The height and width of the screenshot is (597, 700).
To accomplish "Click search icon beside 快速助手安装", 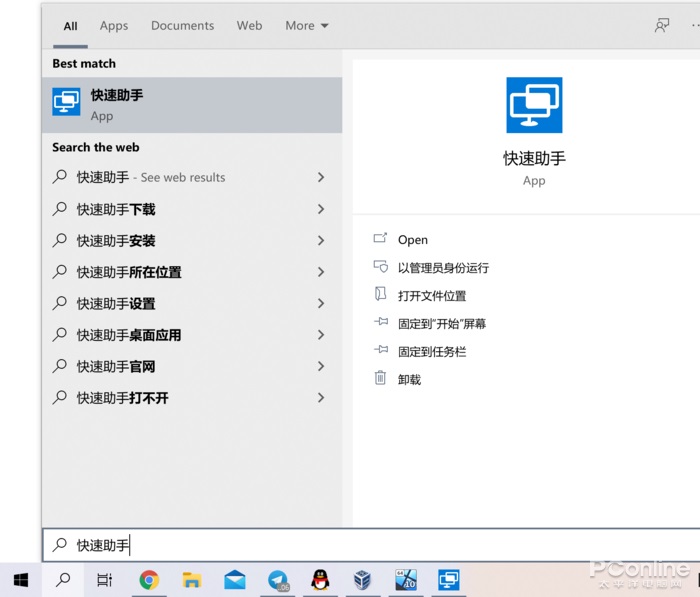I will pos(59,240).
